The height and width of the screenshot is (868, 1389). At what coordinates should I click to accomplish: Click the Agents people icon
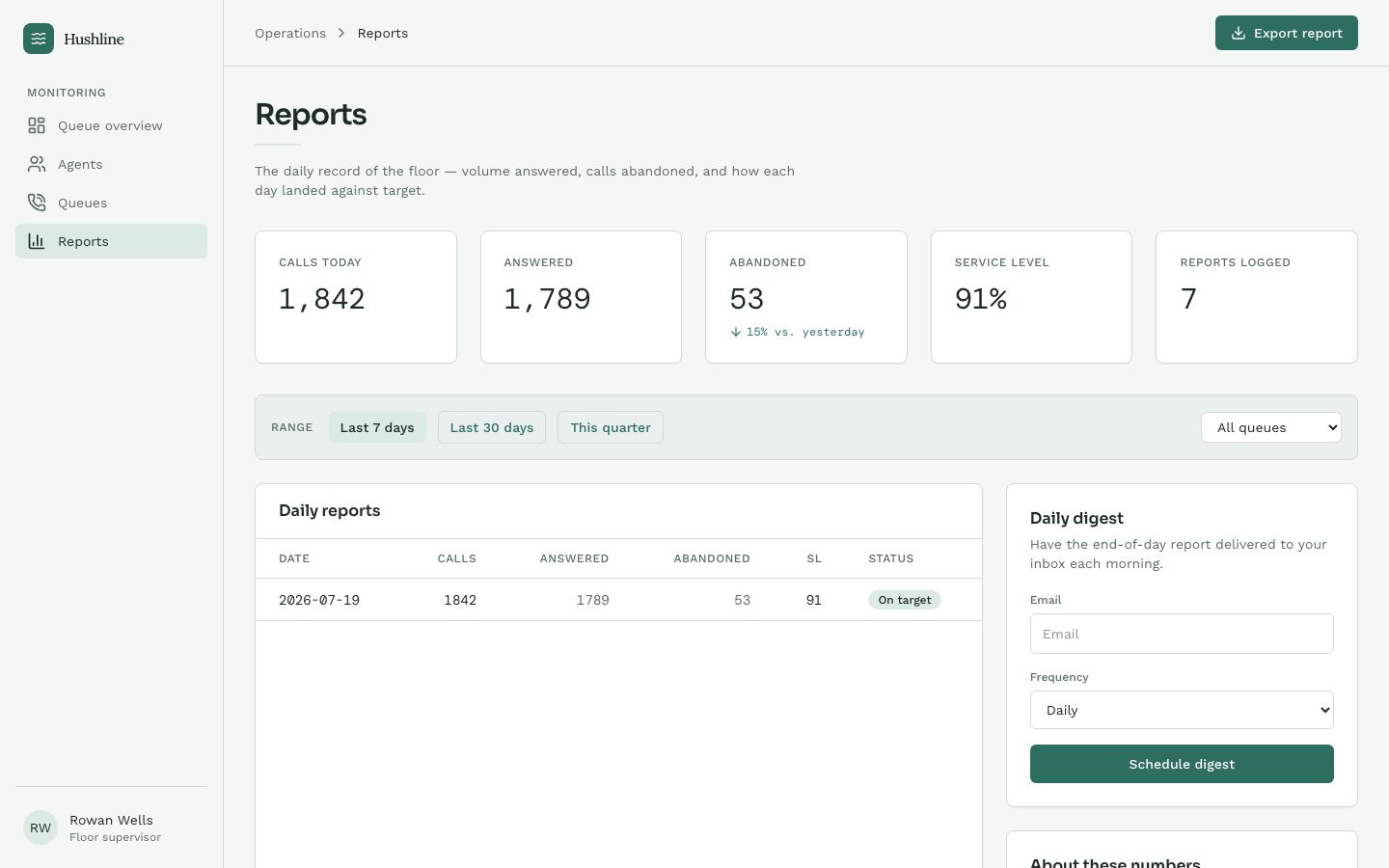point(37,164)
